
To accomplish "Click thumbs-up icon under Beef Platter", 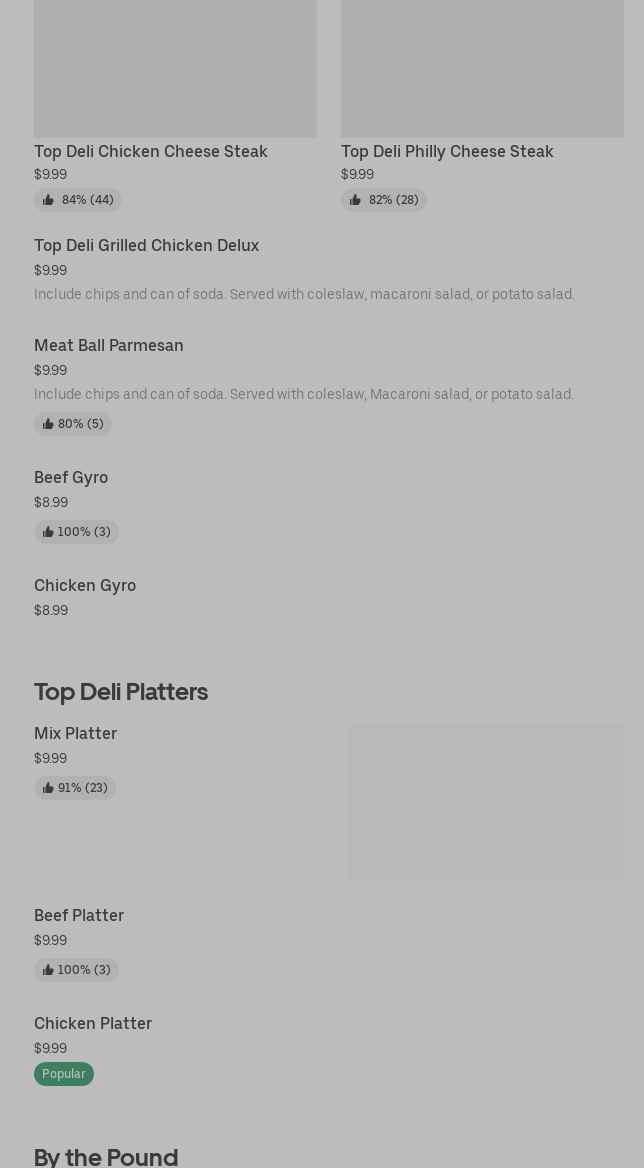I will [x=48, y=970].
